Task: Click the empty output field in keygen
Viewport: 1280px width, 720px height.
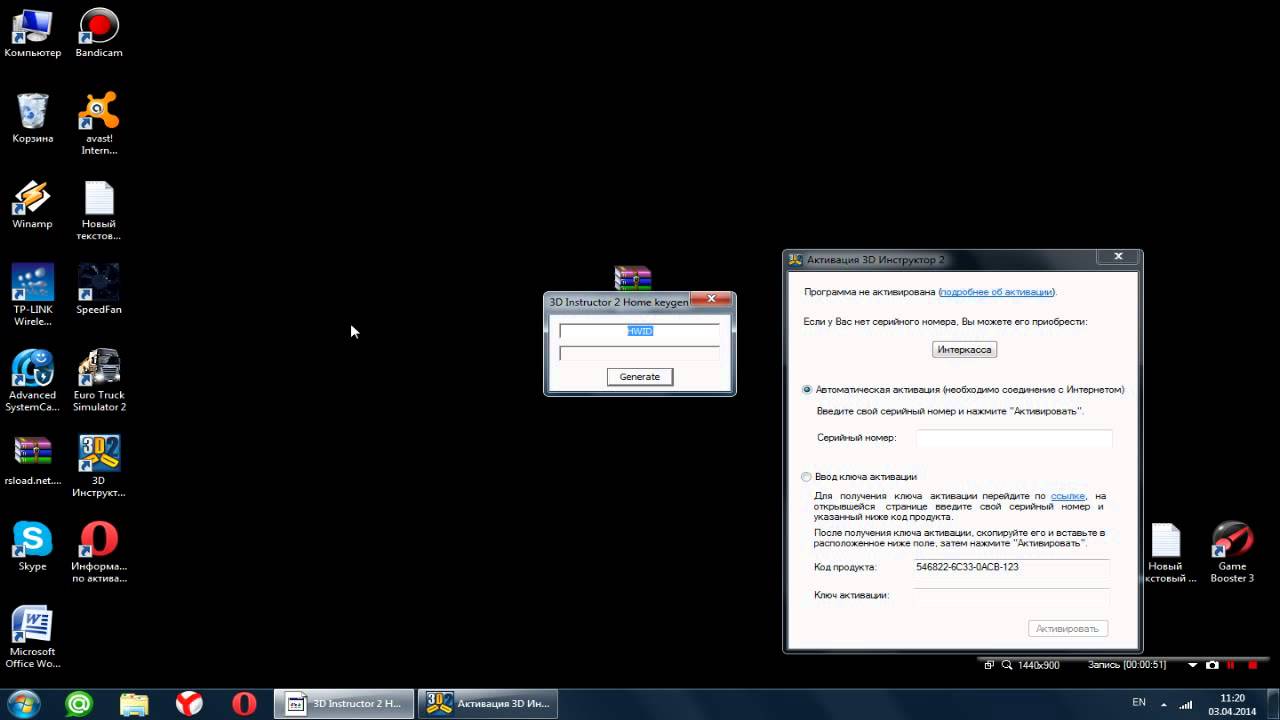Action: coord(640,353)
